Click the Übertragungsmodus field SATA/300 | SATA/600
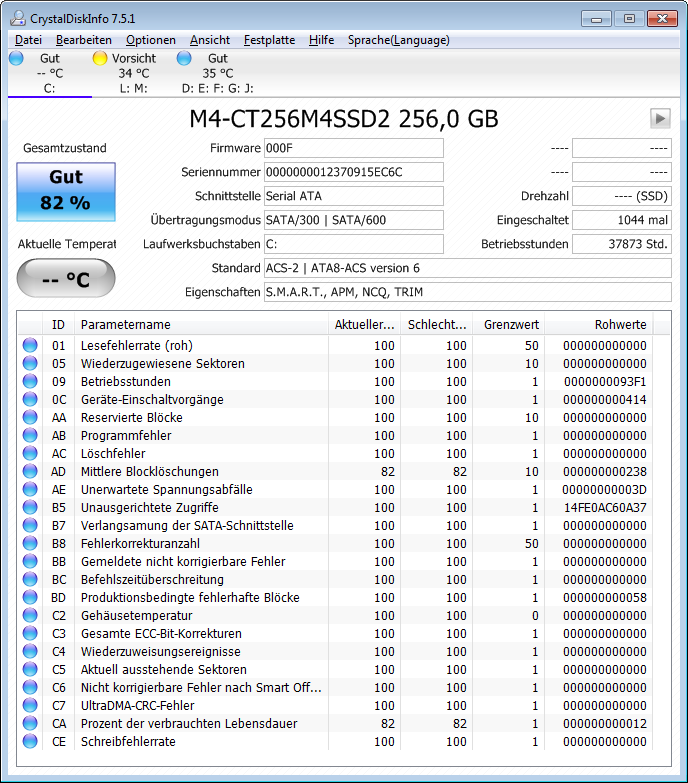688x783 pixels. (x=353, y=220)
